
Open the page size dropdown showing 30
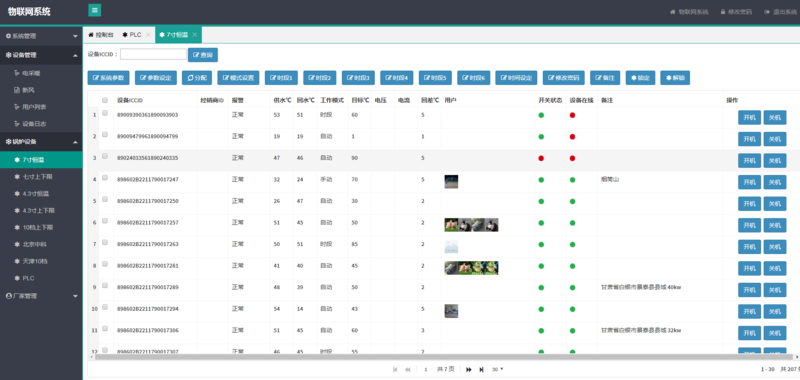[x=497, y=369]
